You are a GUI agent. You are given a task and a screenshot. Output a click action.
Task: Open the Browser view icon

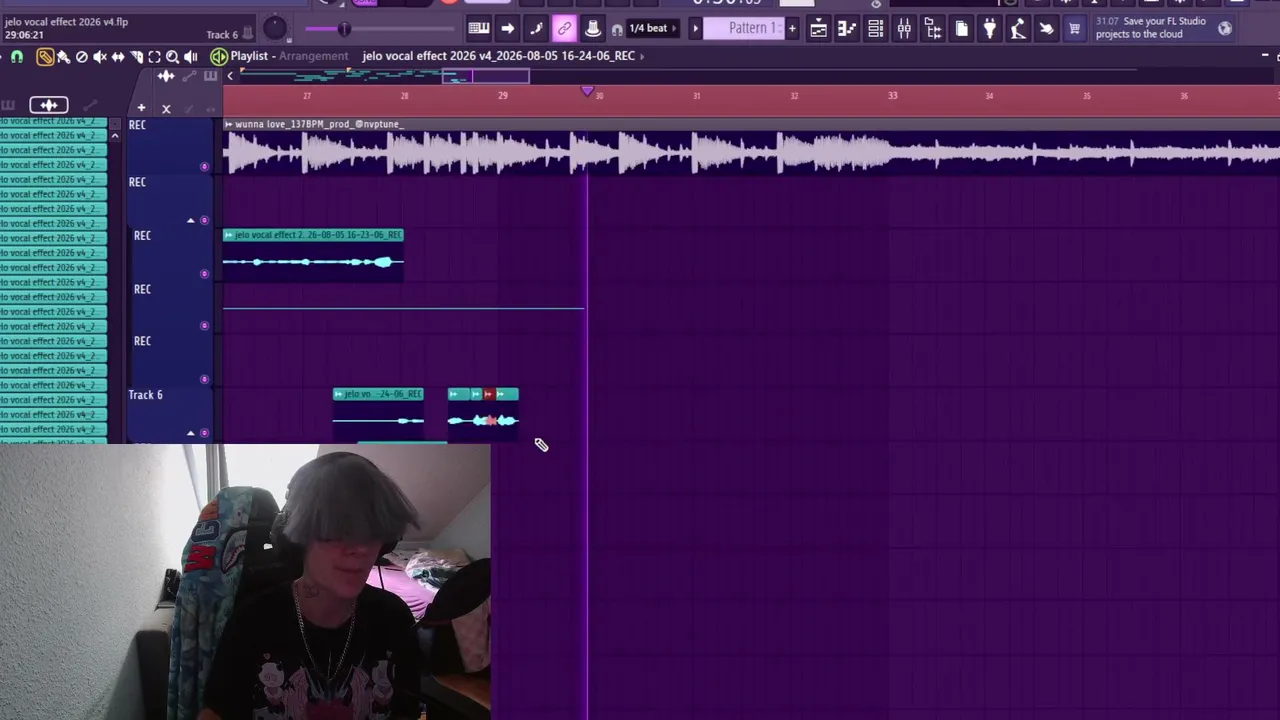933,29
